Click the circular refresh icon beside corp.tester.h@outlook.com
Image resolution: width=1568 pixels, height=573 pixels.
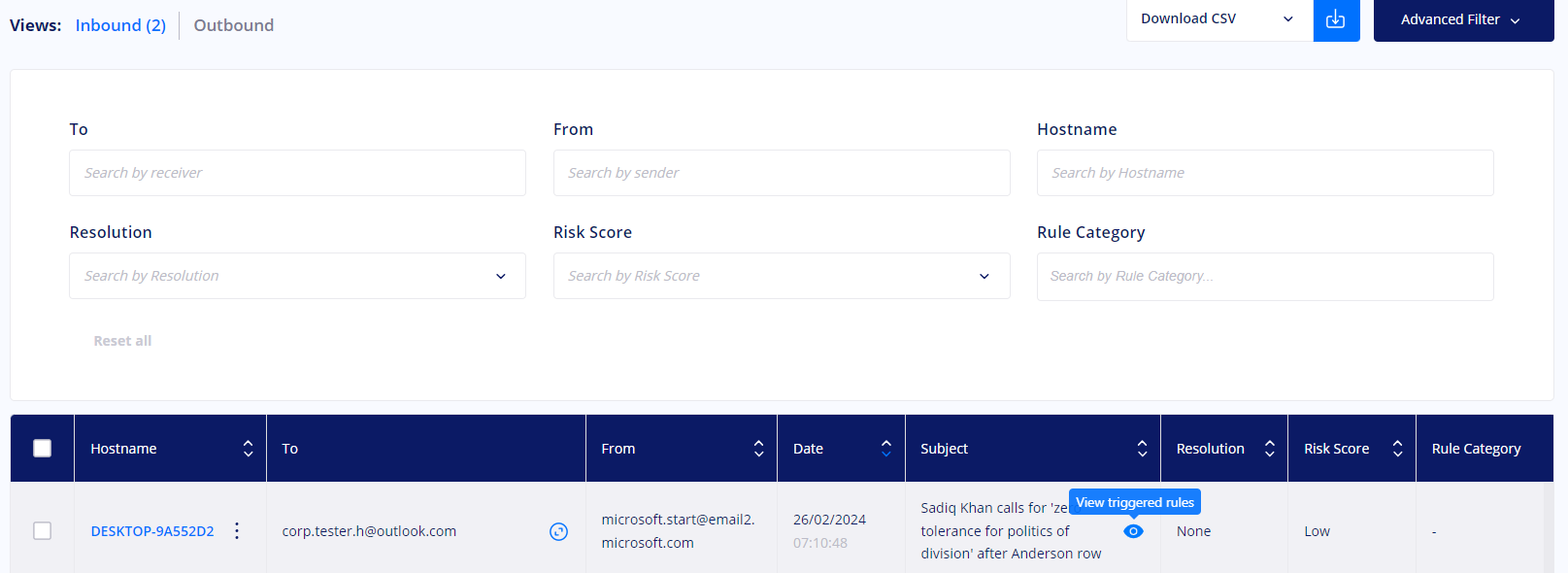coord(558,531)
